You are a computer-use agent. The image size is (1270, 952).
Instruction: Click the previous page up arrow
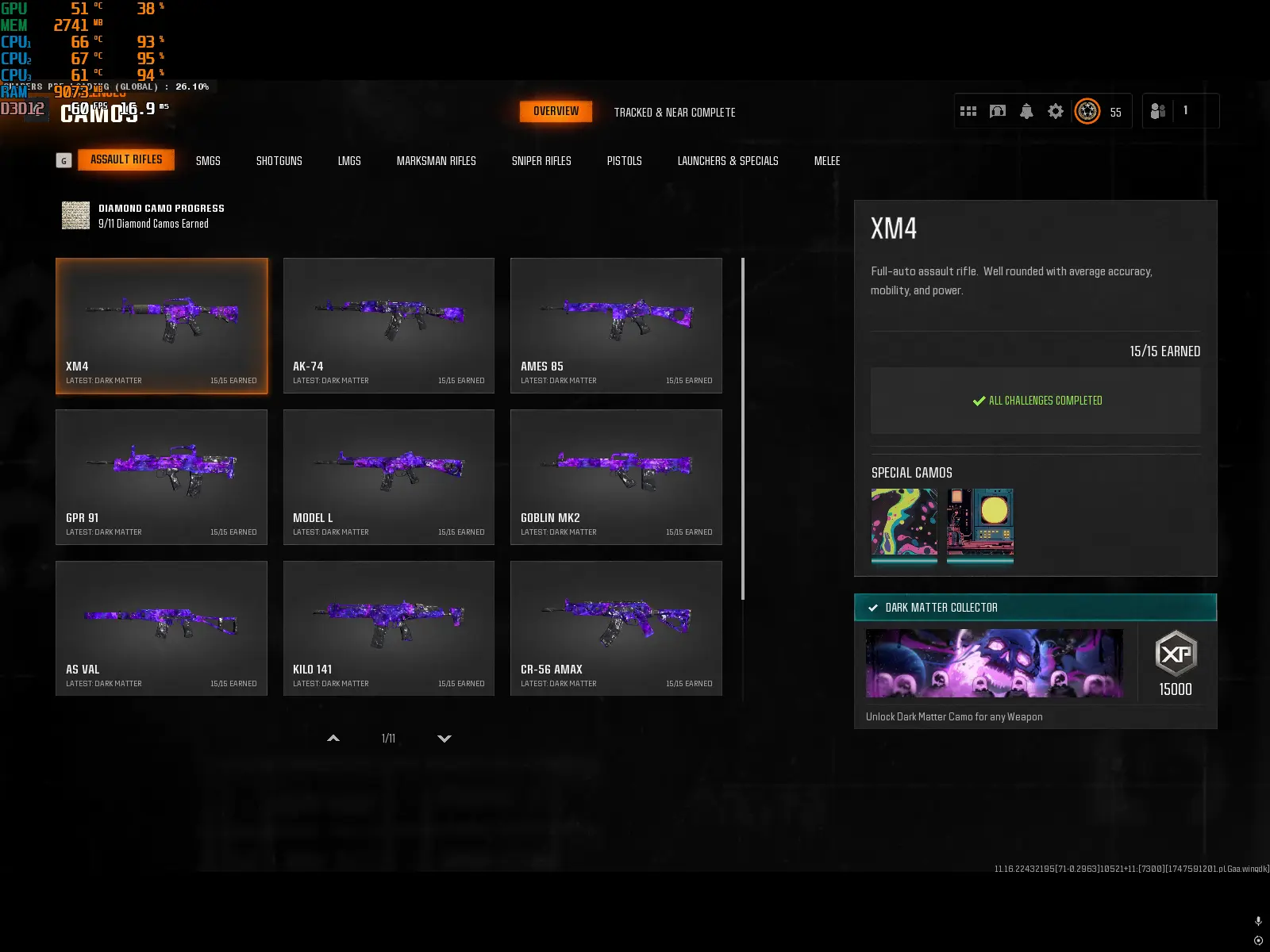point(333,738)
